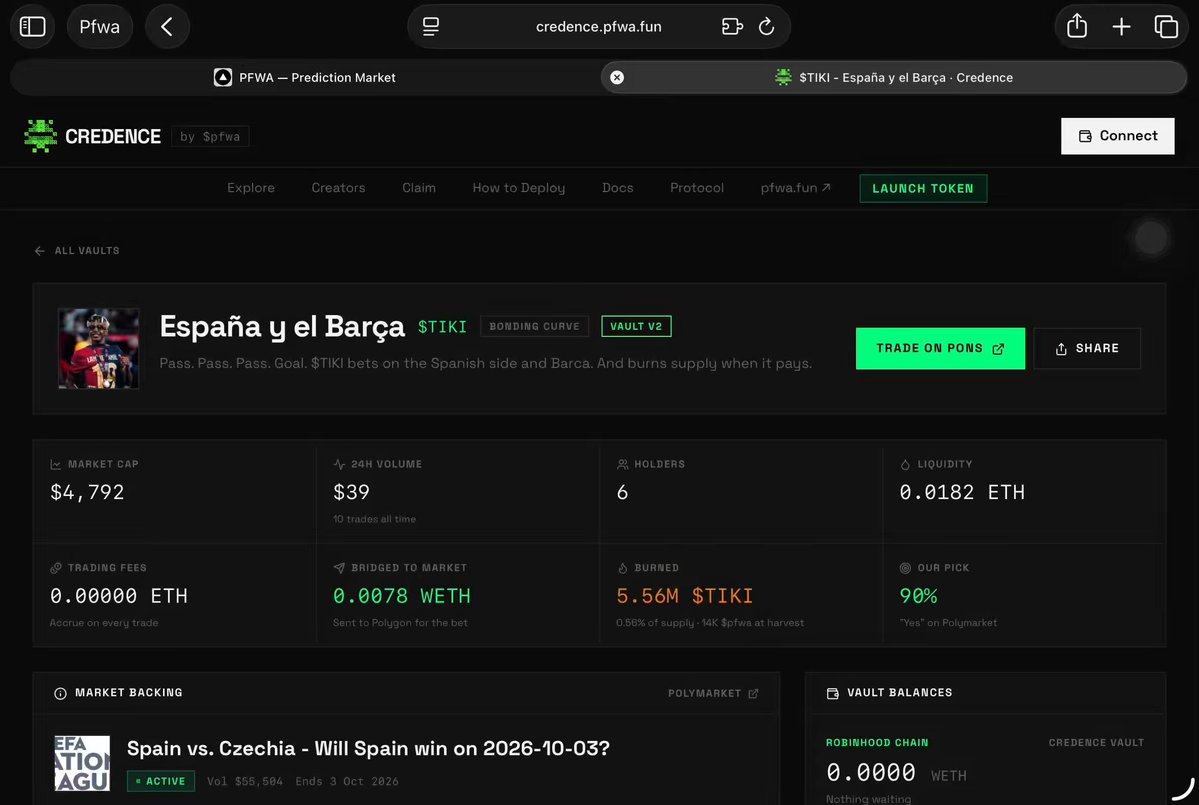Add a new tab with plus icon

pyautogui.click(x=1121, y=27)
